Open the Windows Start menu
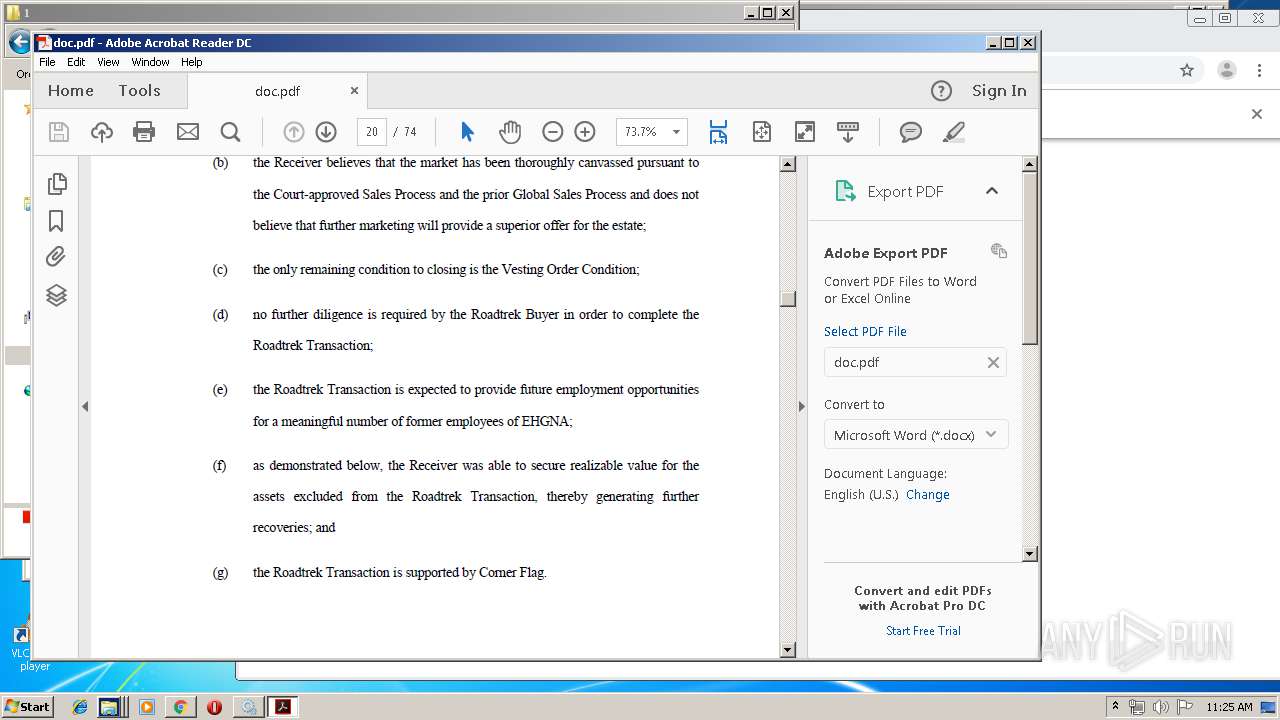This screenshot has width=1280, height=720. coord(28,706)
